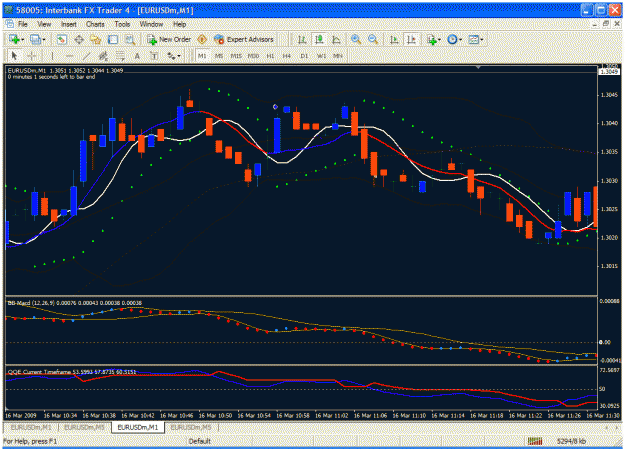
Task: Click the '0 minutes 1 seconds left to bar end' text
Action: click(x=51, y=77)
